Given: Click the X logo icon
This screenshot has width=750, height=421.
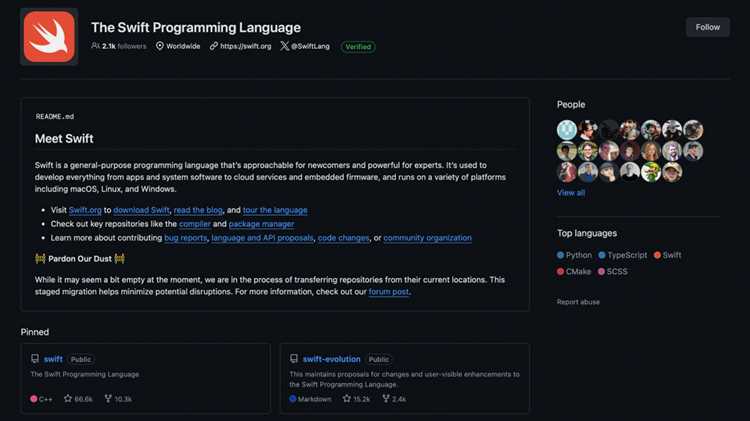Looking at the screenshot, I should point(285,46).
